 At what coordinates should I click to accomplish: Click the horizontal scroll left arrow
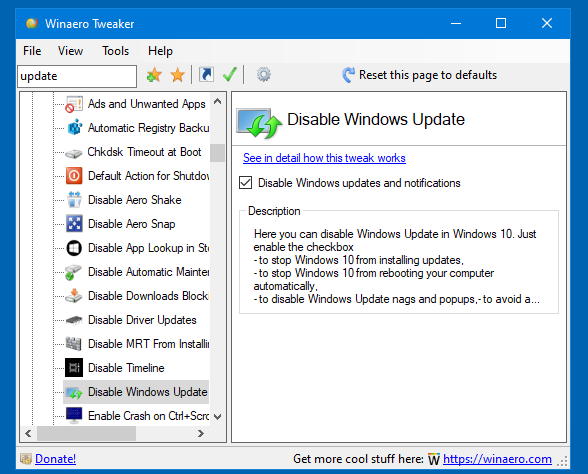coord(28,434)
